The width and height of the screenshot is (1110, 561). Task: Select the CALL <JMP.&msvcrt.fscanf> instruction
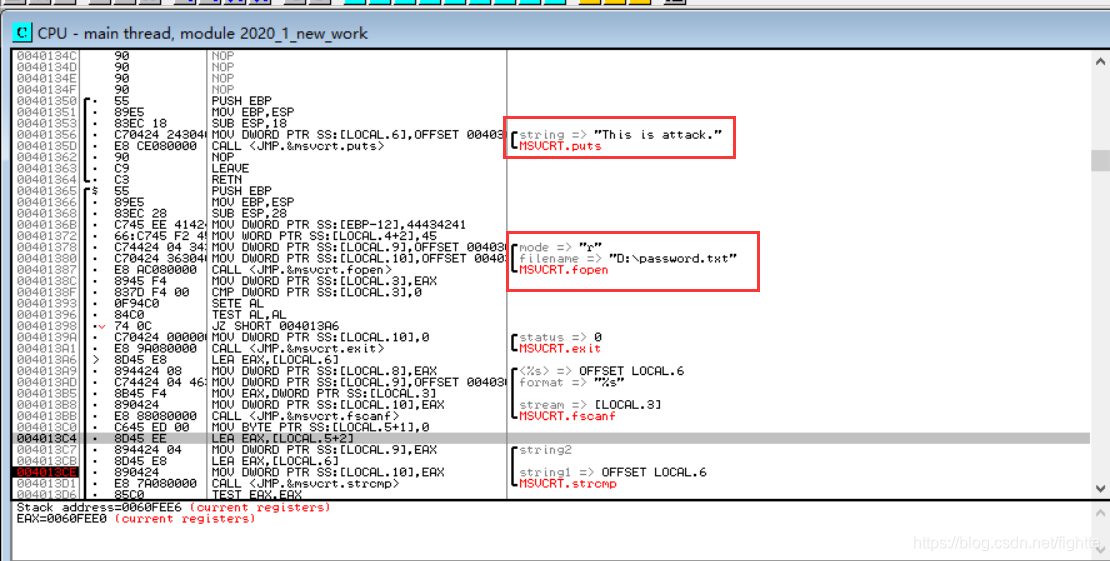point(305,416)
